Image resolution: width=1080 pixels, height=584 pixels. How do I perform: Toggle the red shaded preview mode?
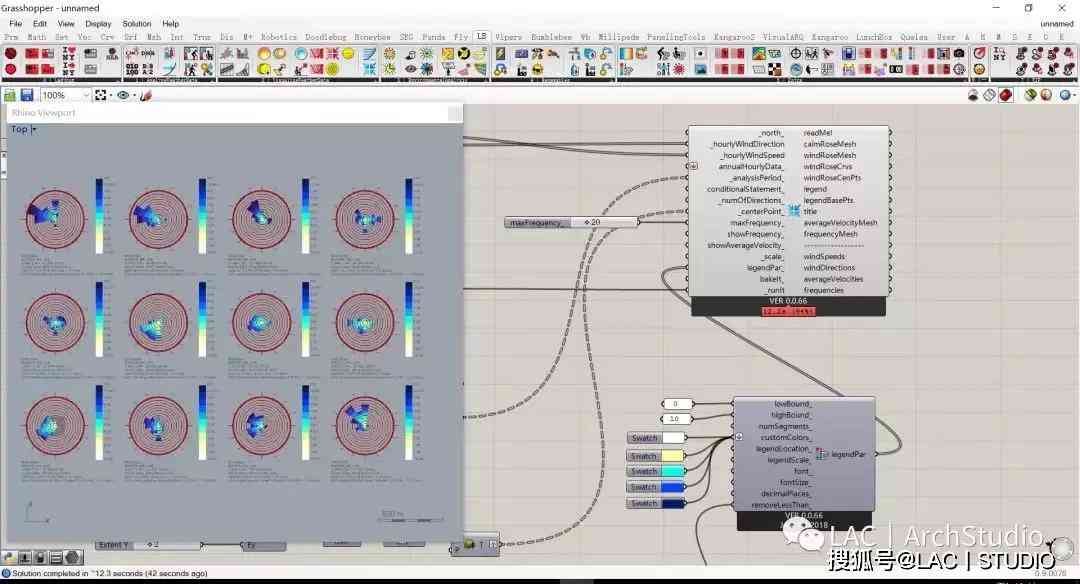[1006, 95]
